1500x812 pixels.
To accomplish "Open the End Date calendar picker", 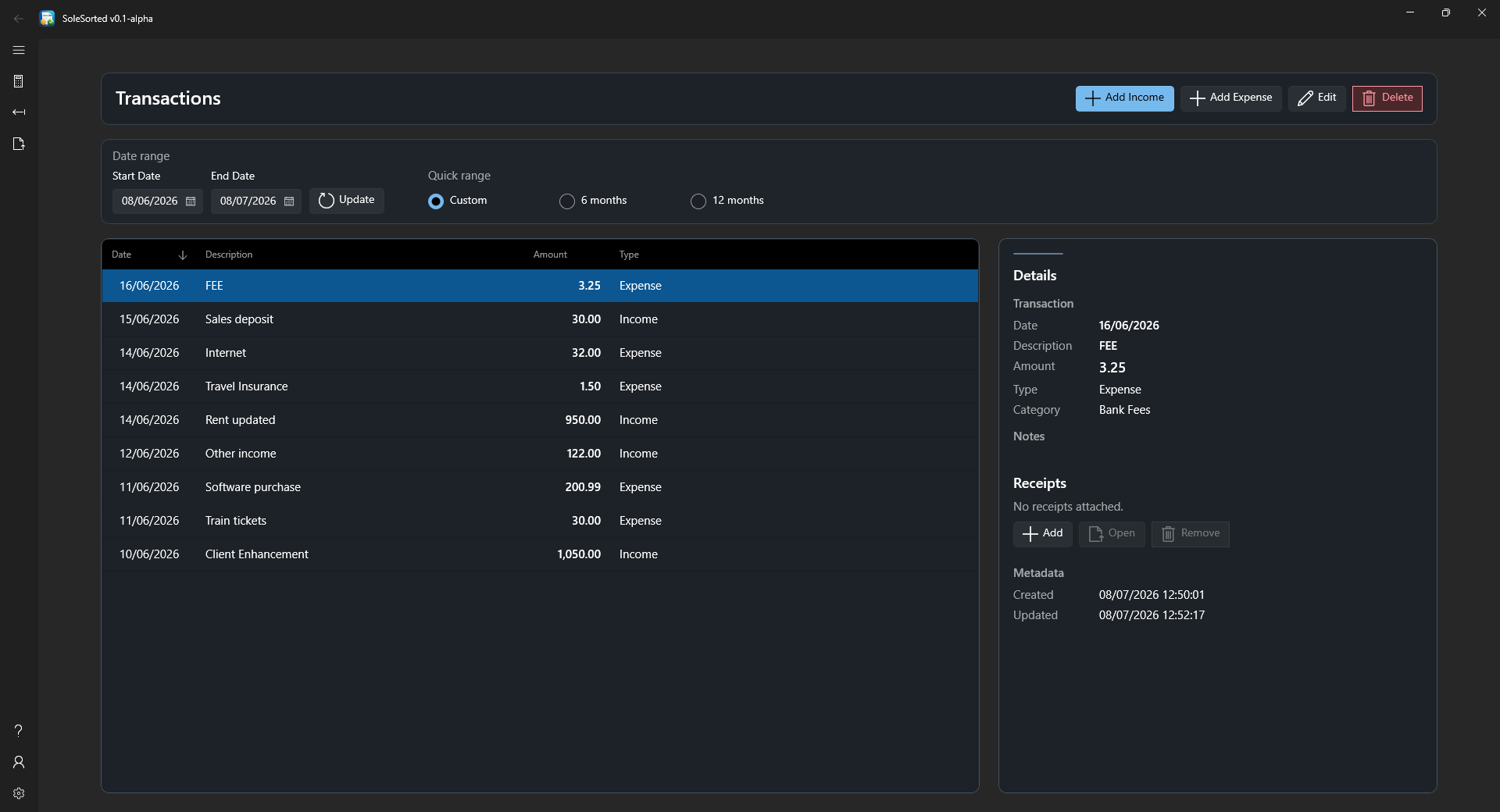I will (x=289, y=201).
